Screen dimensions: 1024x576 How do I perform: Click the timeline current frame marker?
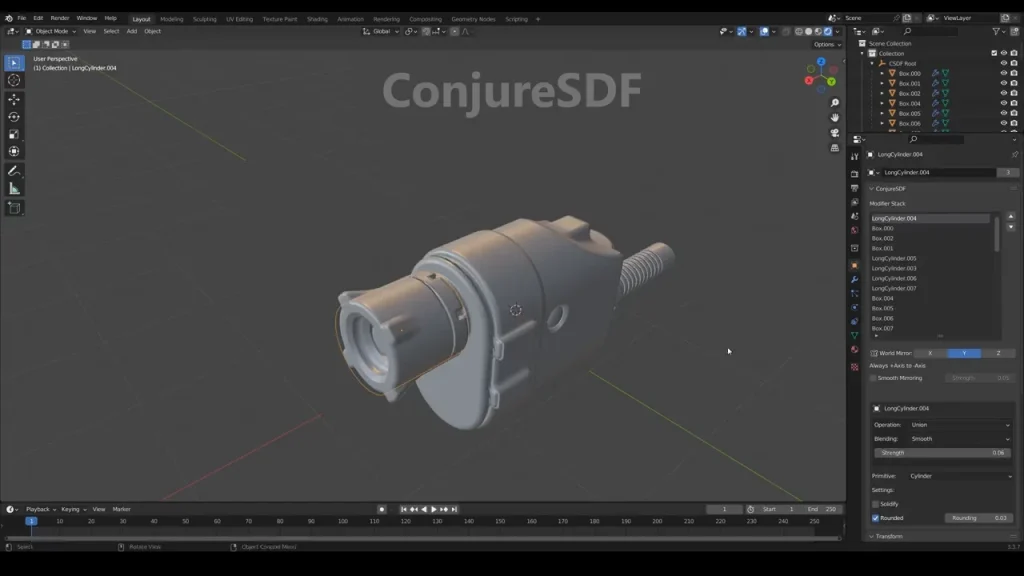click(x=31, y=521)
